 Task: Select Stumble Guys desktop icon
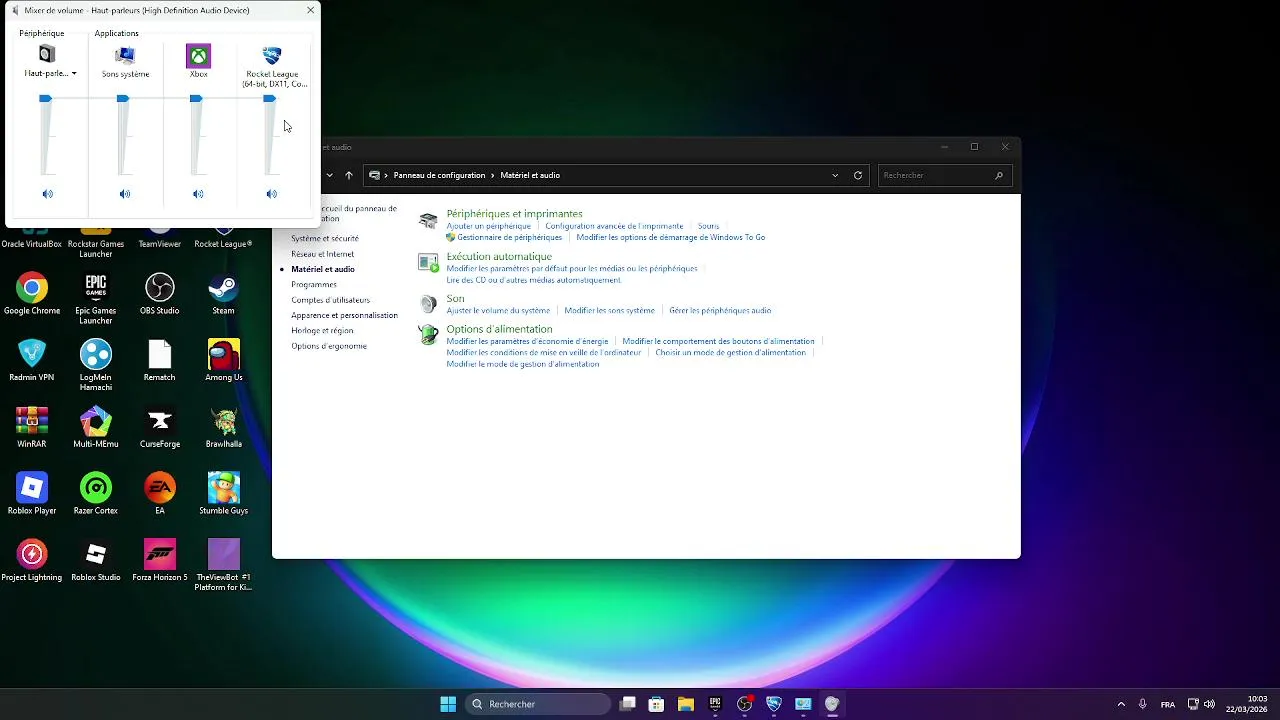224,494
